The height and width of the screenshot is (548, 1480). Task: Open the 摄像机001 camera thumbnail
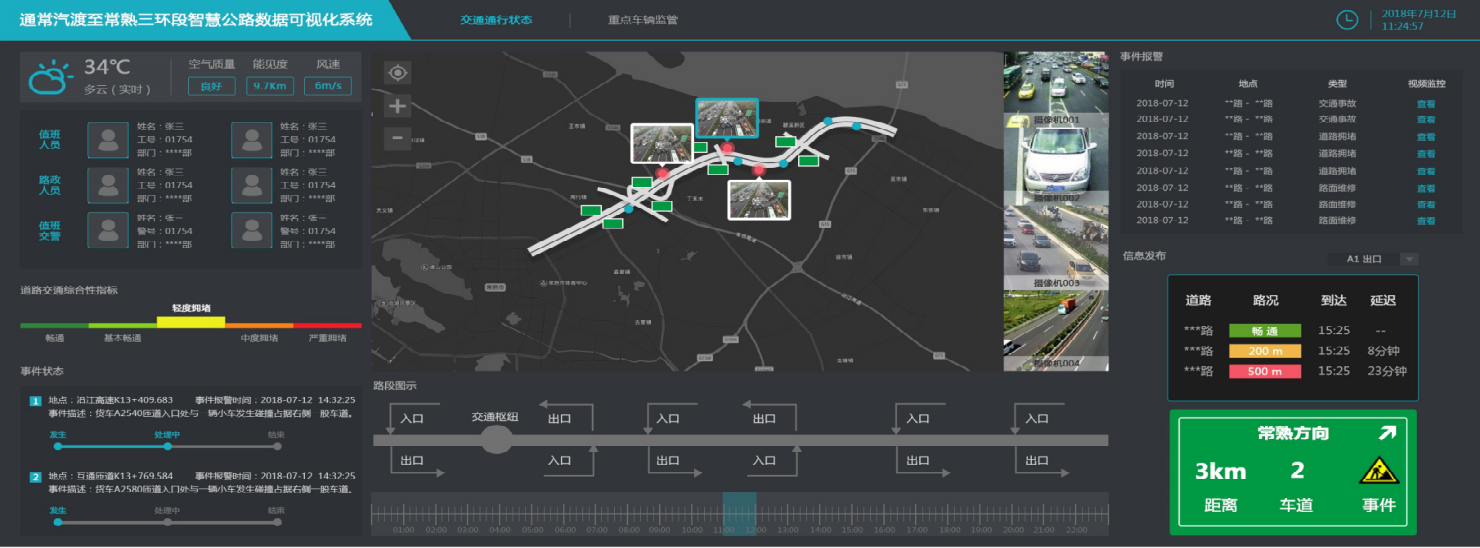click(1056, 83)
